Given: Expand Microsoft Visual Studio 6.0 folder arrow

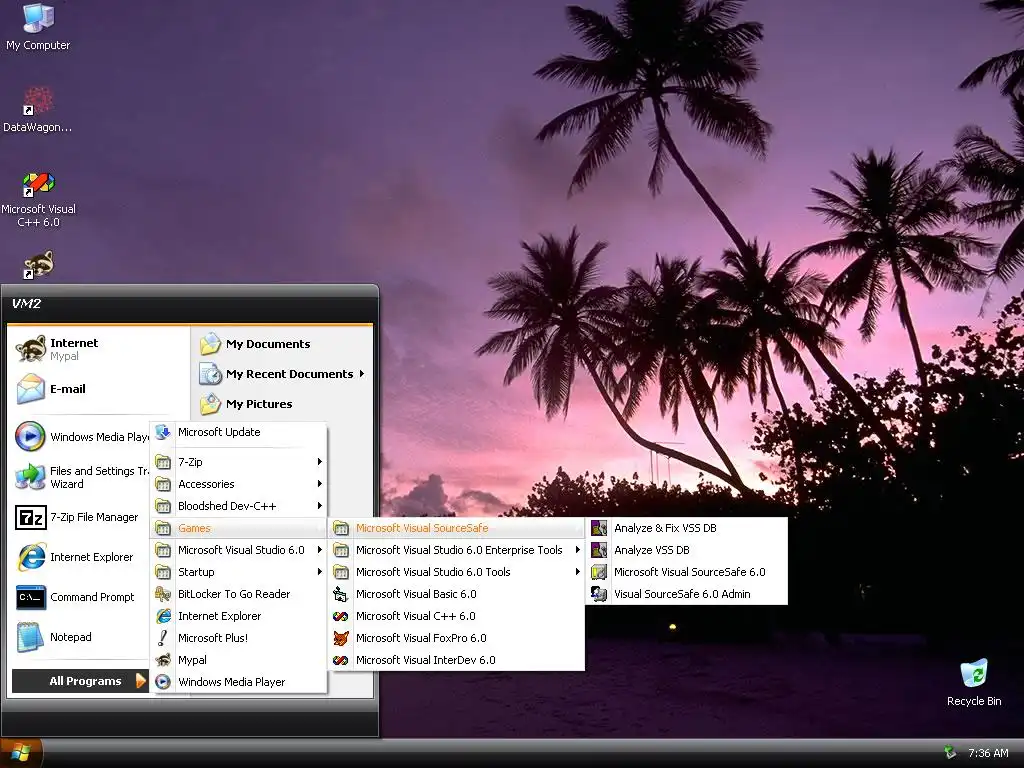Looking at the screenshot, I should click(x=319, y=550).
